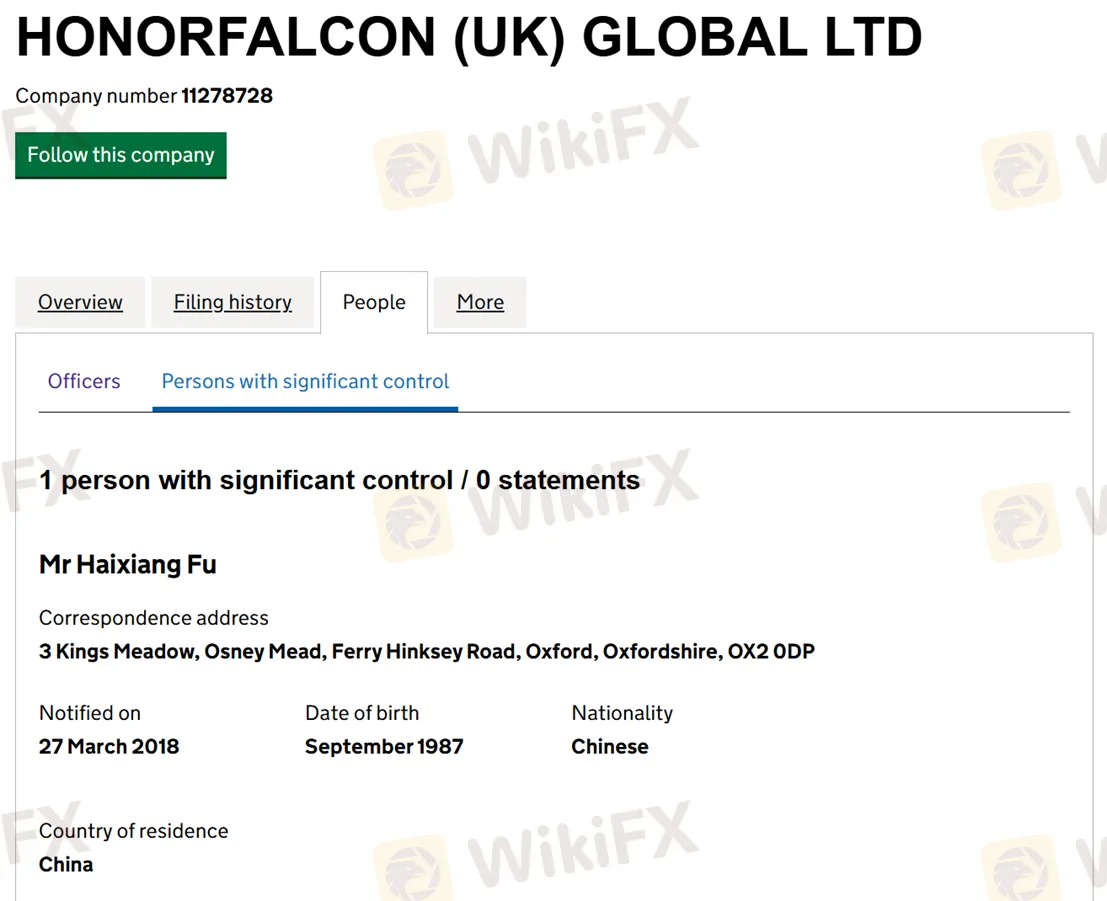This screenshot has width=1107, height=901.
Task: Click the name Mr Haixiang Fu
Action: point(128,564)
